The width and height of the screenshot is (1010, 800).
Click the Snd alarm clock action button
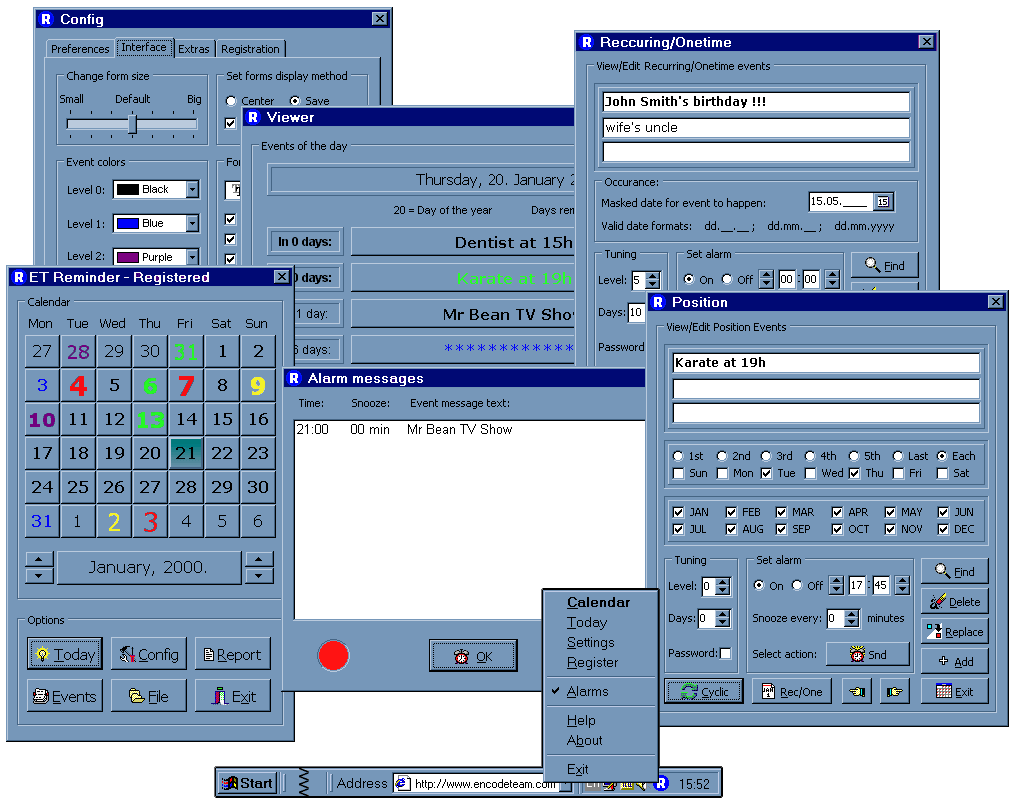(x=868, y=654)
